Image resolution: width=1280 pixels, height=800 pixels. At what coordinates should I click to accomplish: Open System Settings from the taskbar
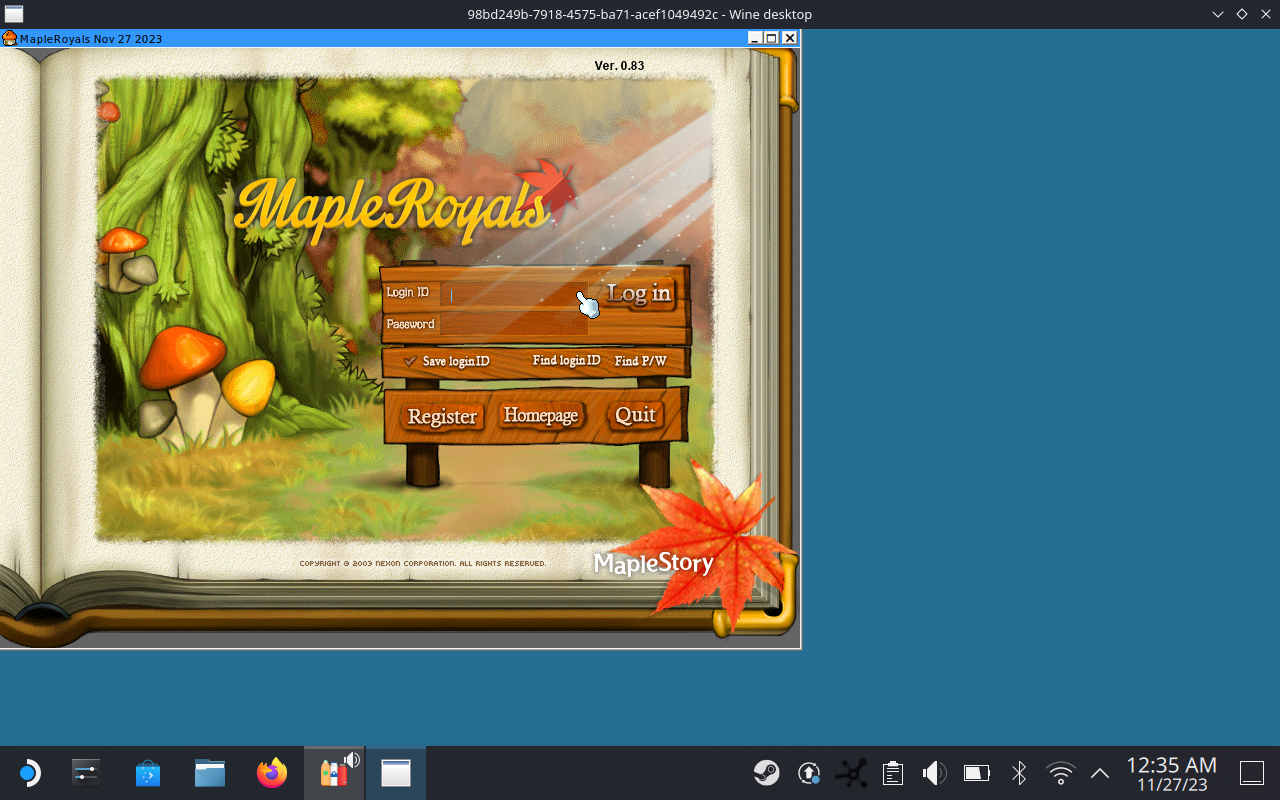[86, 773]
